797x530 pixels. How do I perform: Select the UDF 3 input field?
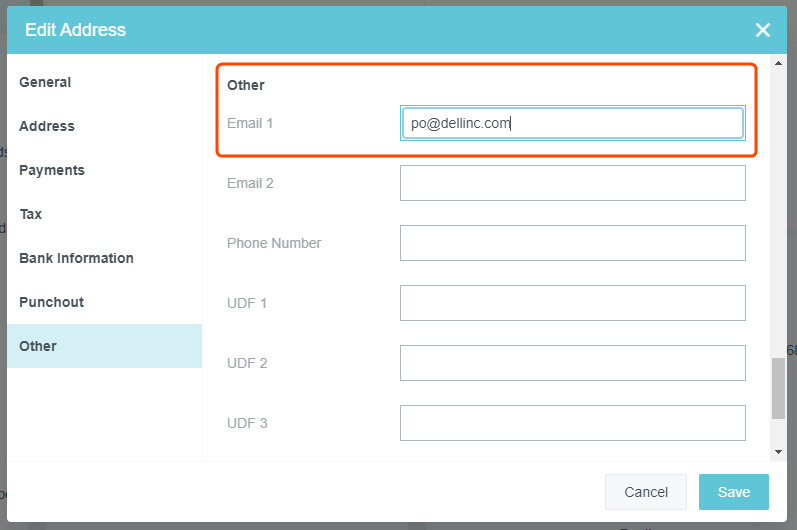click(572, 423)
